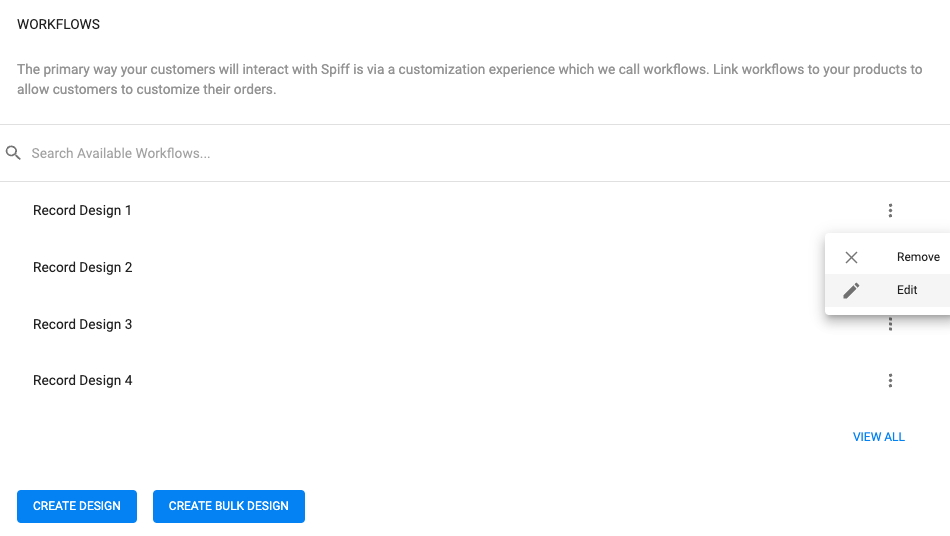Click the WORKFLOWS section heading
The image size is (950, 536).
click(58, 24)
